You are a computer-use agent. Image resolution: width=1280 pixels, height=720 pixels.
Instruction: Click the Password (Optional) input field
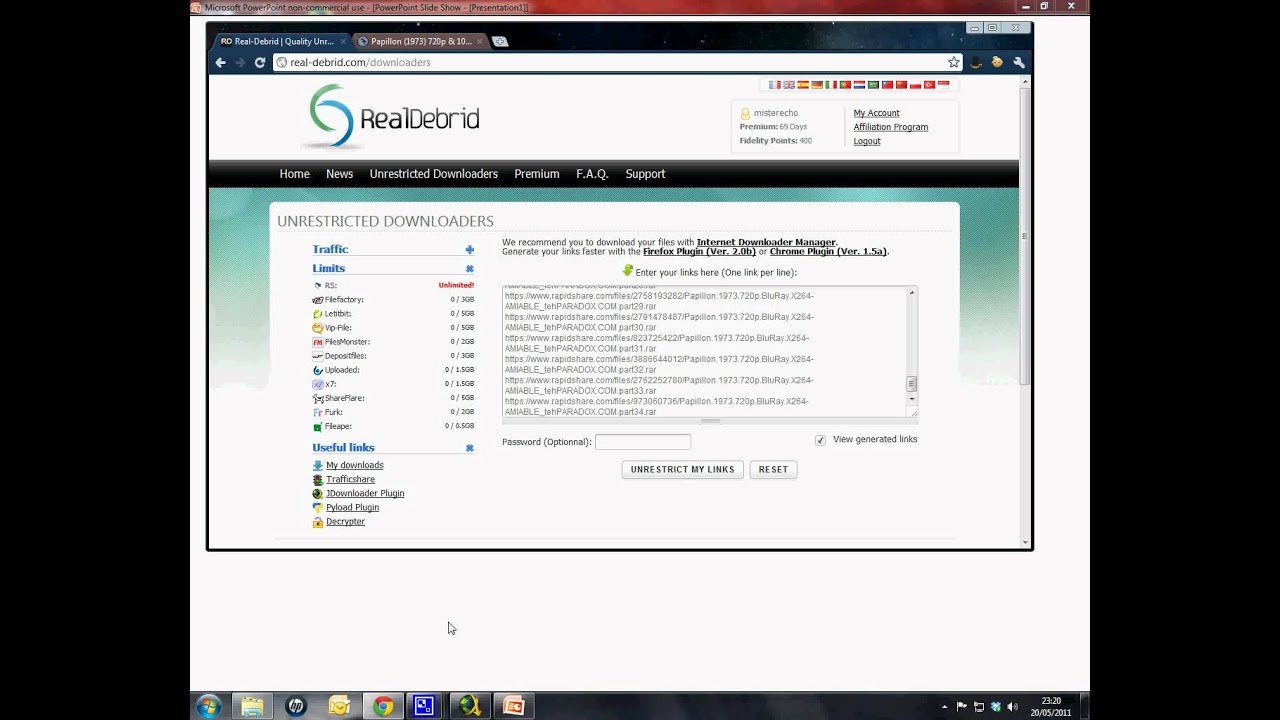[642, 442]
